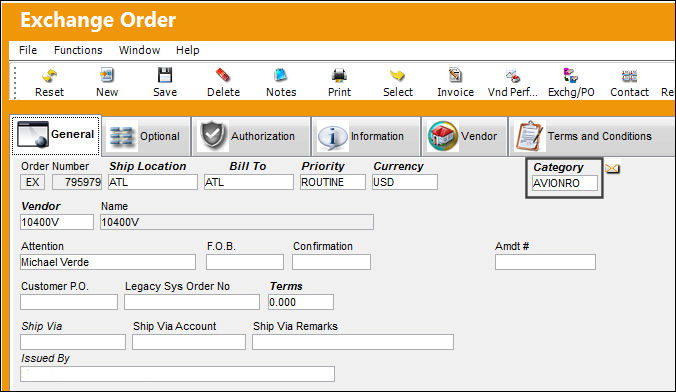The height and width of the screenshot is (392, 676).
Task: Click the Terms field label
Action: 286,286
